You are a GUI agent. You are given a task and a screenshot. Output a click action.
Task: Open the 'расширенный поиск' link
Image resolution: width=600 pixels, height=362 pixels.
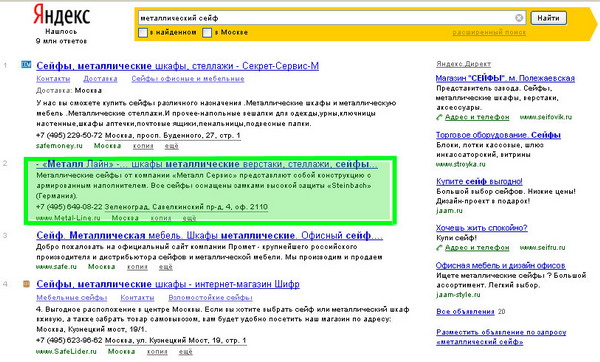pos(489,33)
